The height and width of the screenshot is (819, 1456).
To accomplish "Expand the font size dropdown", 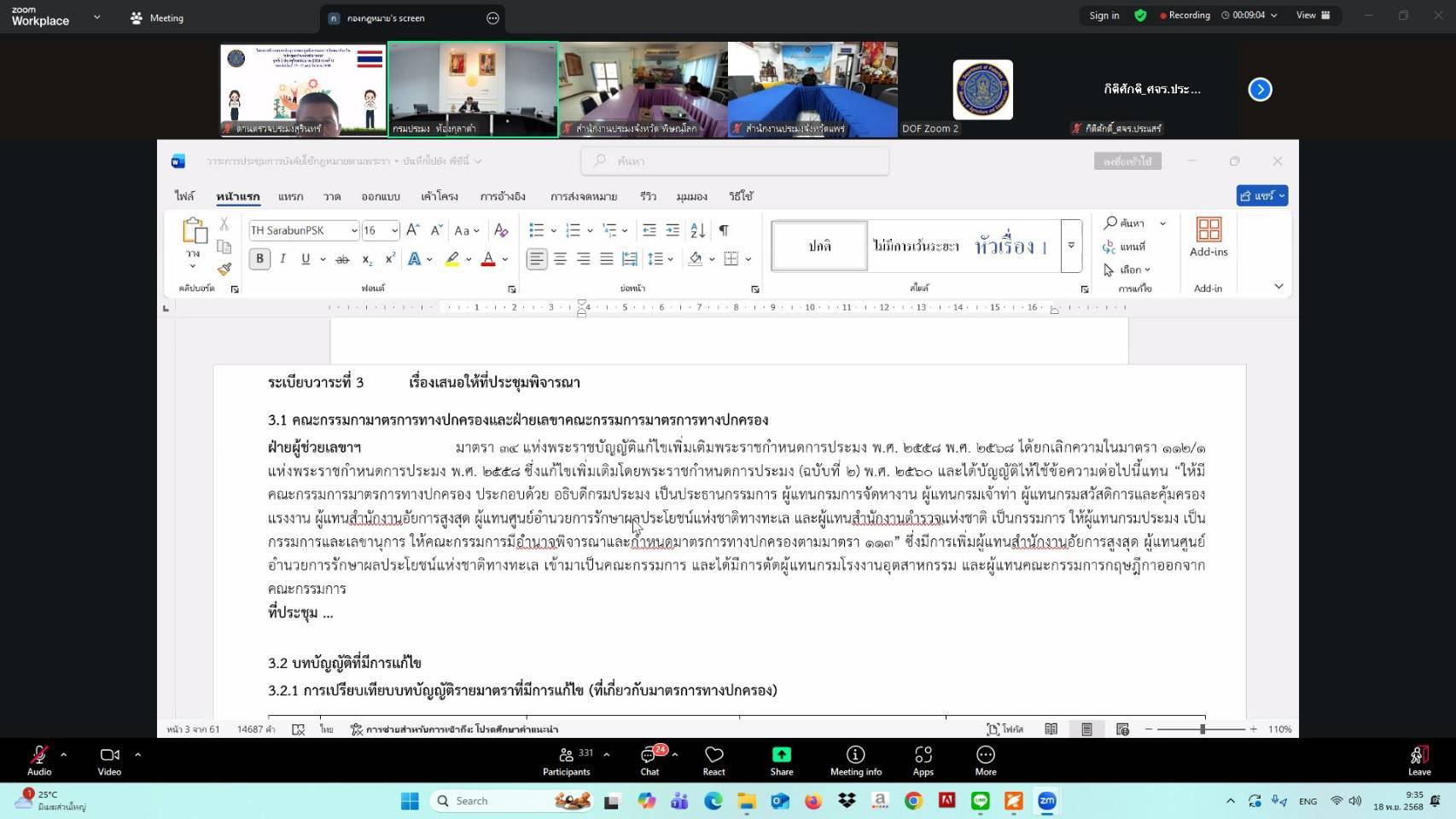I will tap(393, 229).
